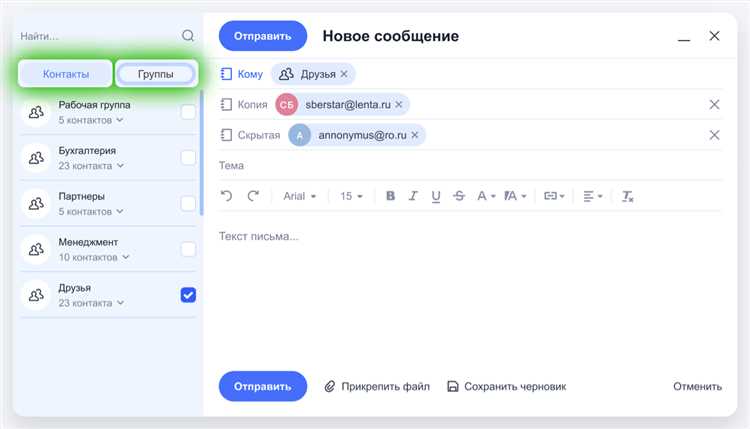Delete the Скрытая field row
The image size is (750, 429).
(714, 135)
